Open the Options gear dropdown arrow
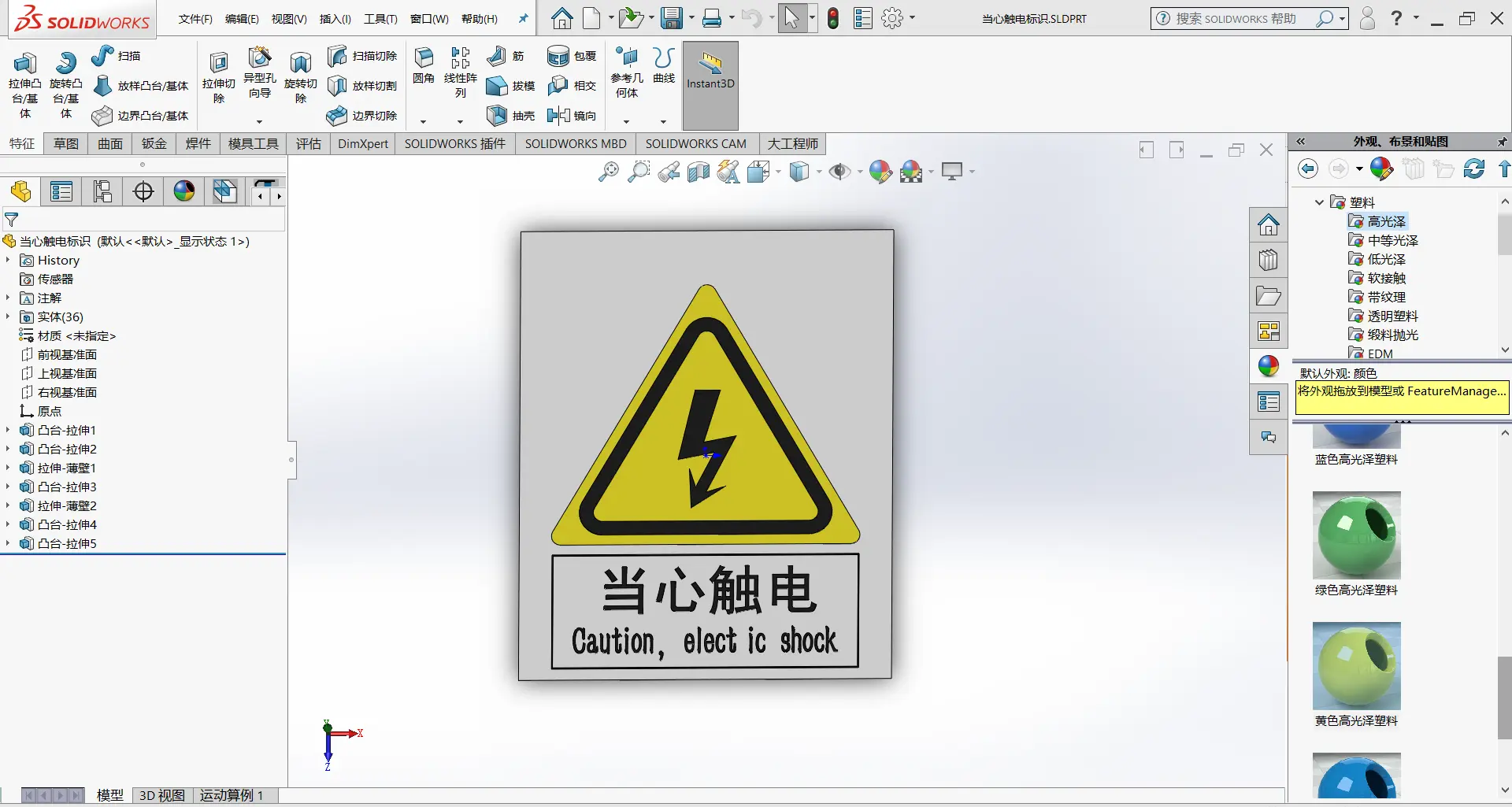 (x=912, y=18)
